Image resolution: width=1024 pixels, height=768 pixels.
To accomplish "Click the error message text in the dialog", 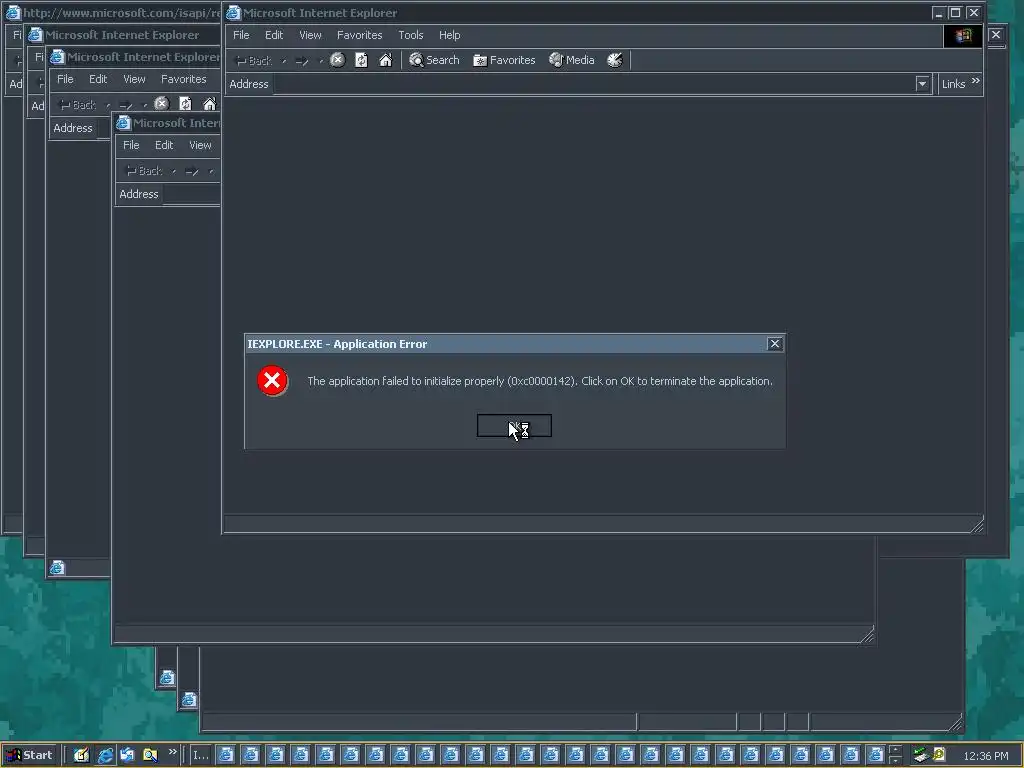I will coord(539,381).
